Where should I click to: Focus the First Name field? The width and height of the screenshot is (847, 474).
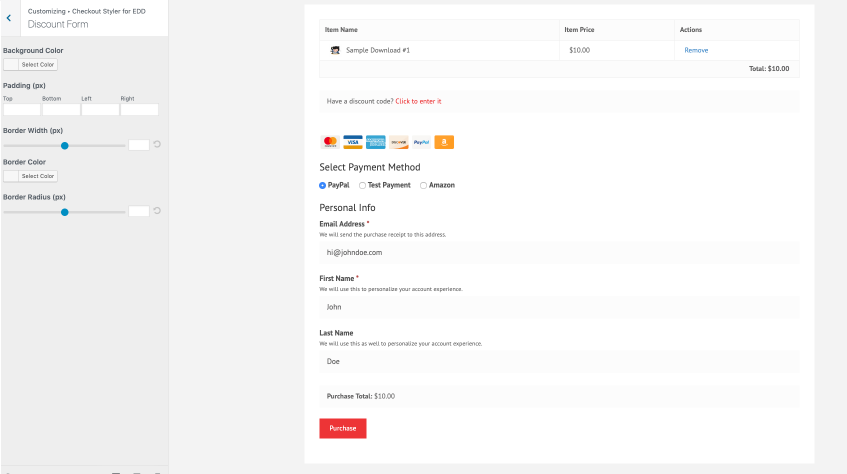559,307
